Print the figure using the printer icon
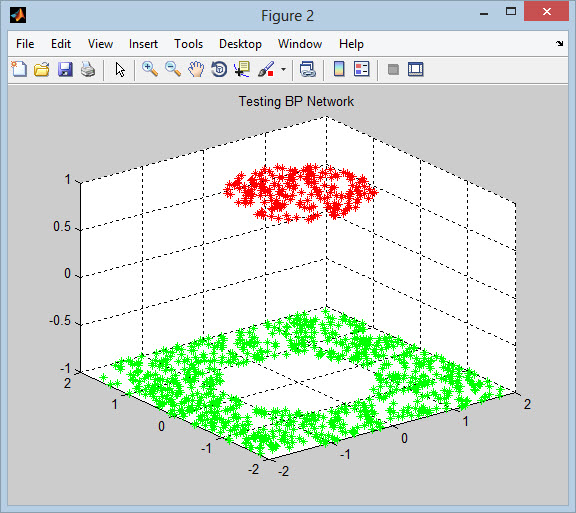Image resolution: width=576 pixels, height=513 pixels. point(88,69)
